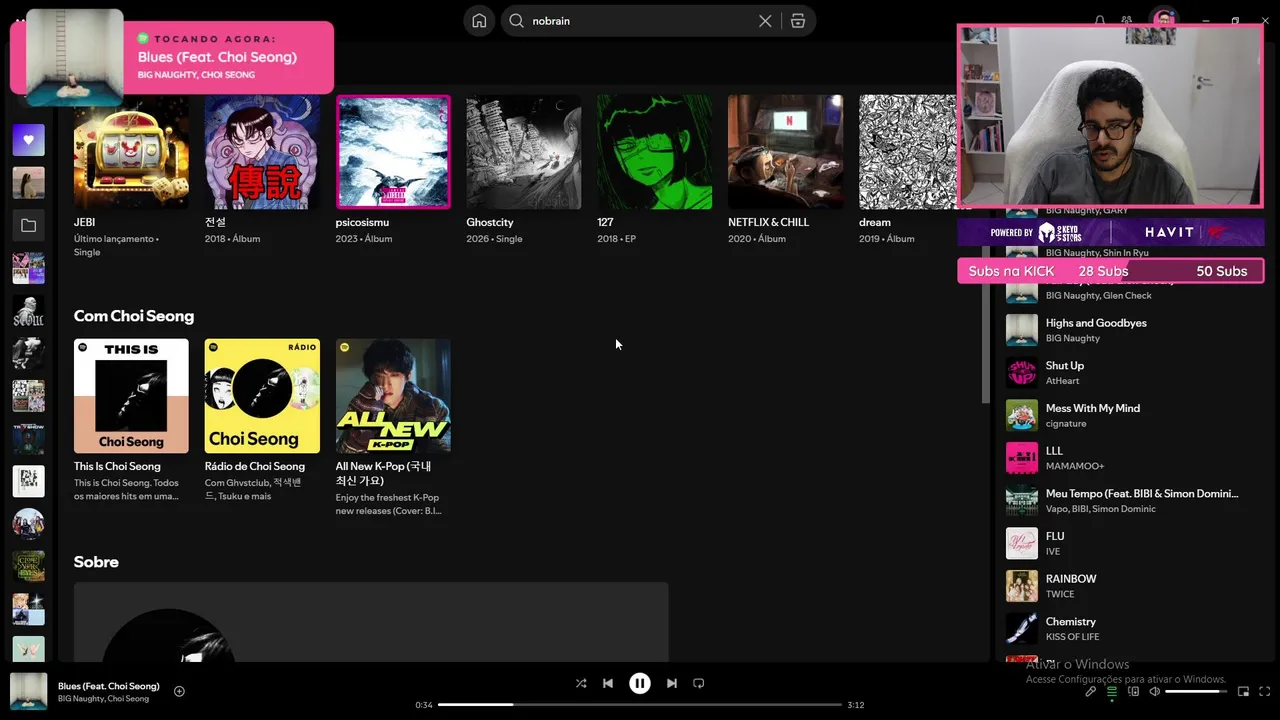The width and height of the screenshot is (1280, 720).
Task: Open the Ghostcity single
Action: click(x=524, y=152)
